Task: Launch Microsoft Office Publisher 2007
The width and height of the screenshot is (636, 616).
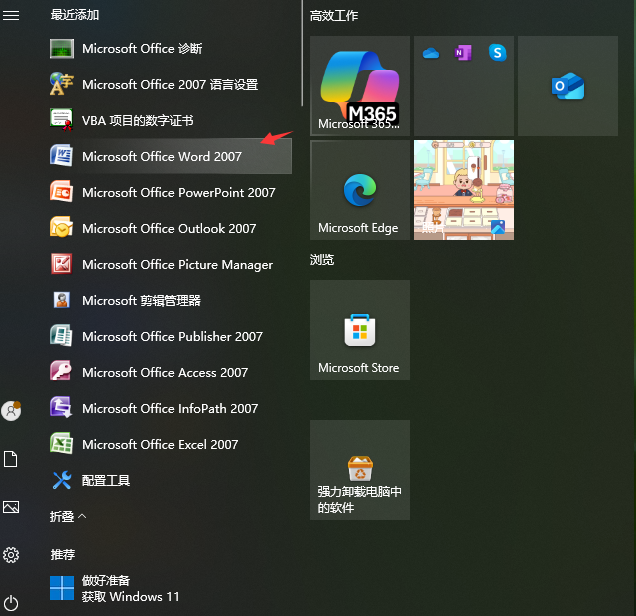Action: point(170,337)
